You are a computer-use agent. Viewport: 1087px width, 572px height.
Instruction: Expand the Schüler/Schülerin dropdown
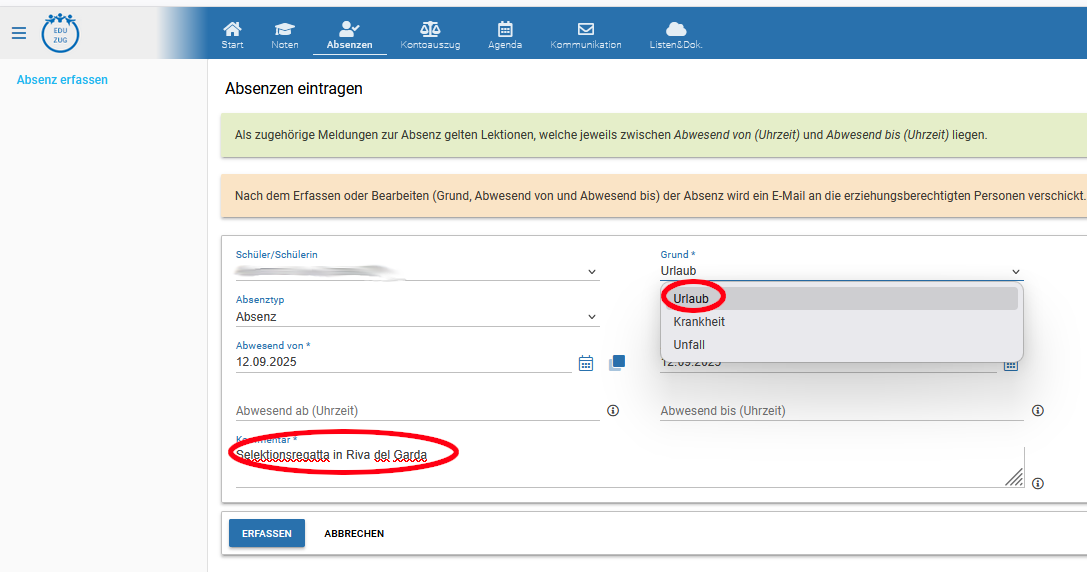point(591,272)
